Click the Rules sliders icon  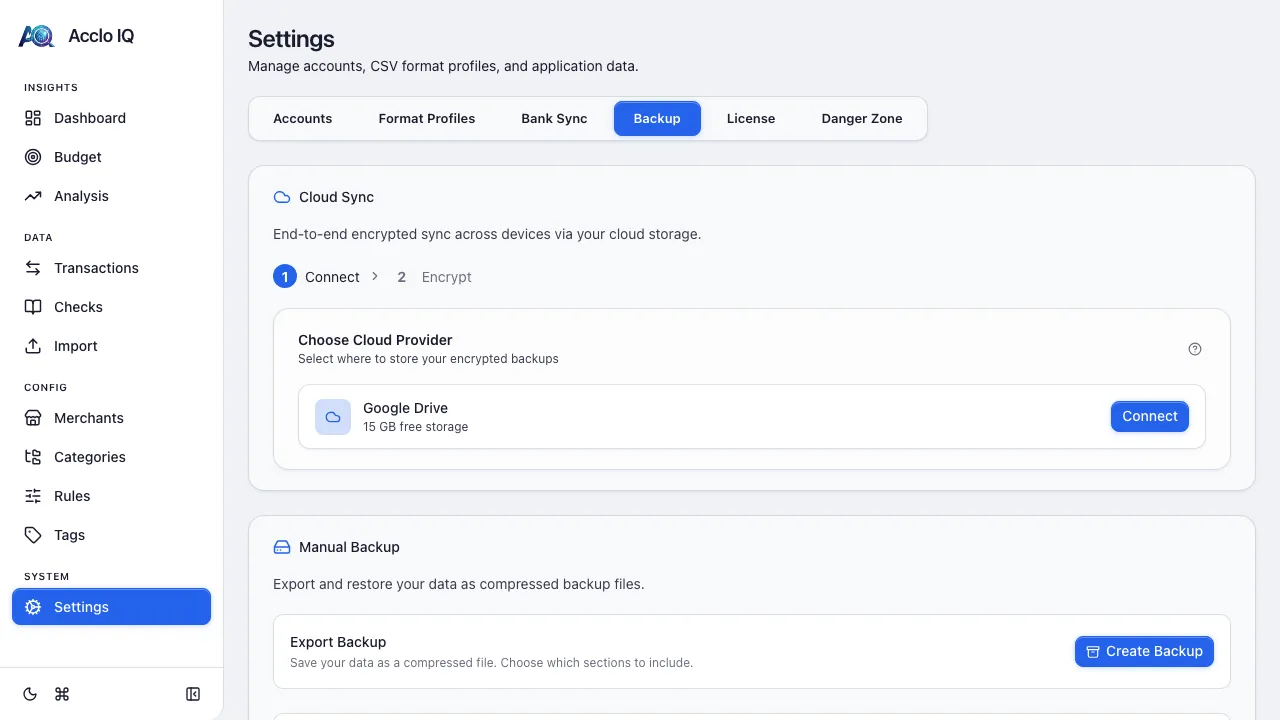[x=33, y=496]
